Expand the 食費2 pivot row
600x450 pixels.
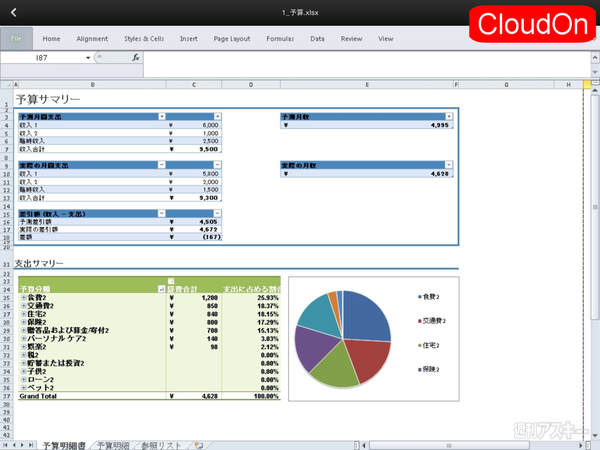(24, 297)
